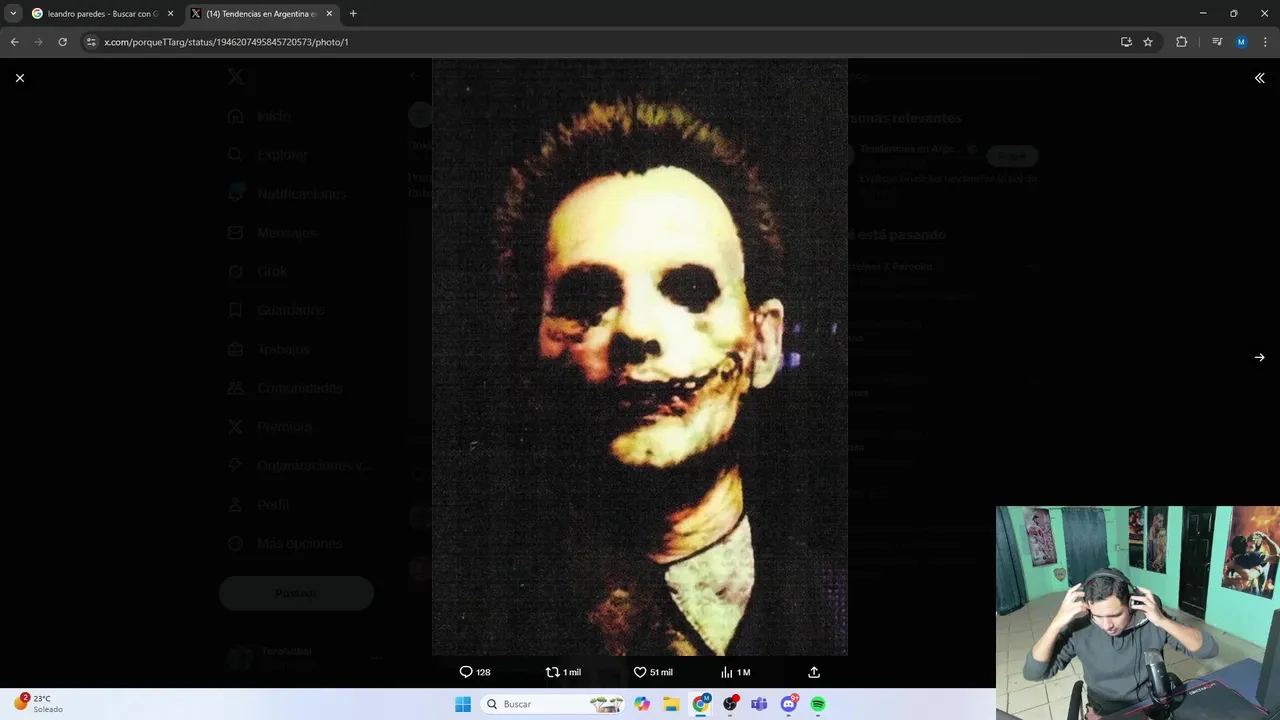Switch to Chrome in the taskbar

pyautogui.click(x=701, y=704)
